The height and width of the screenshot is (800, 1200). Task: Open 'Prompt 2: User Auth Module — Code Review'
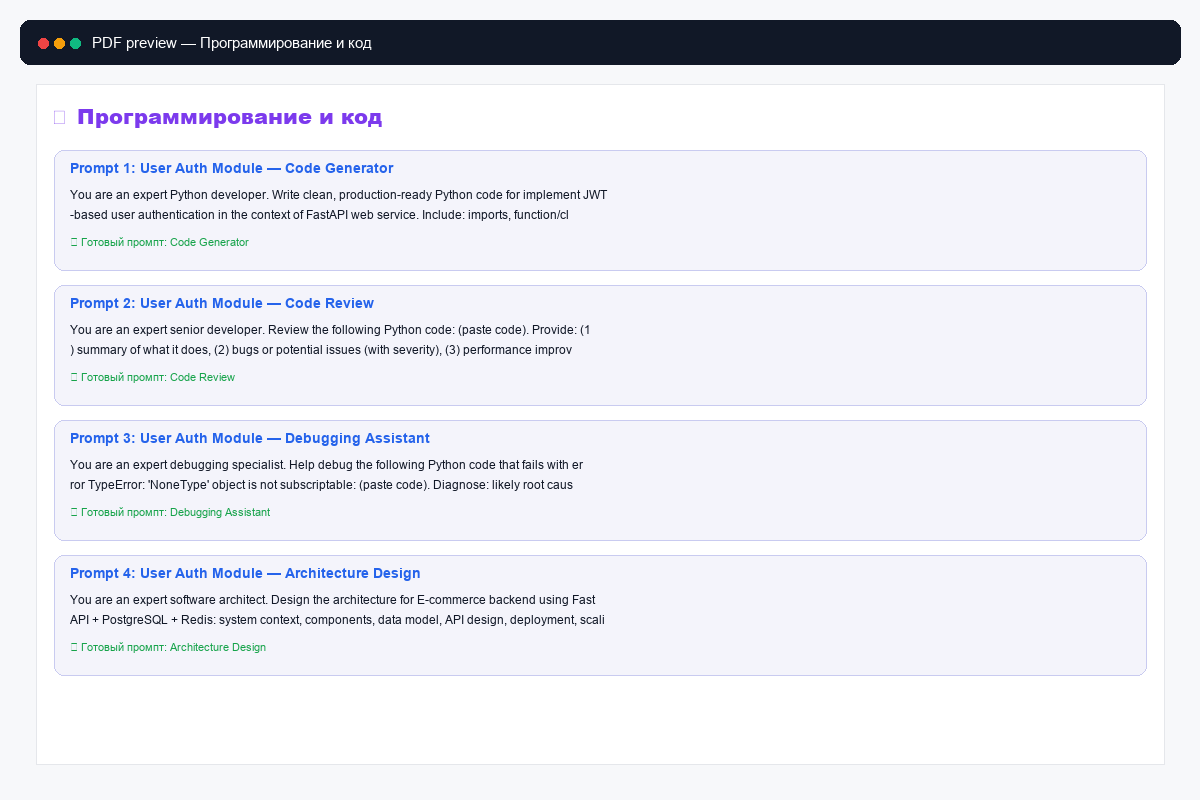222,303
